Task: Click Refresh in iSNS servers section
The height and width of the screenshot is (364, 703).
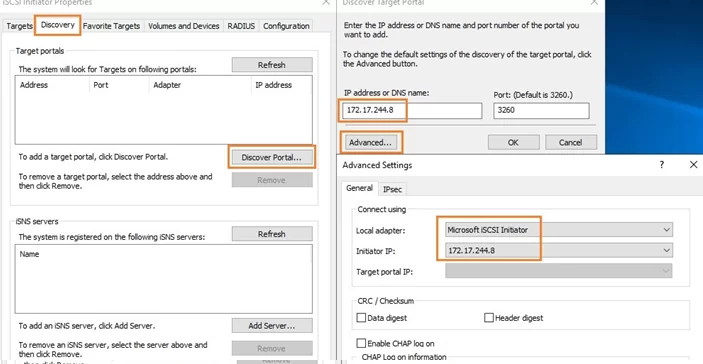Action: [x=272, y=234]
